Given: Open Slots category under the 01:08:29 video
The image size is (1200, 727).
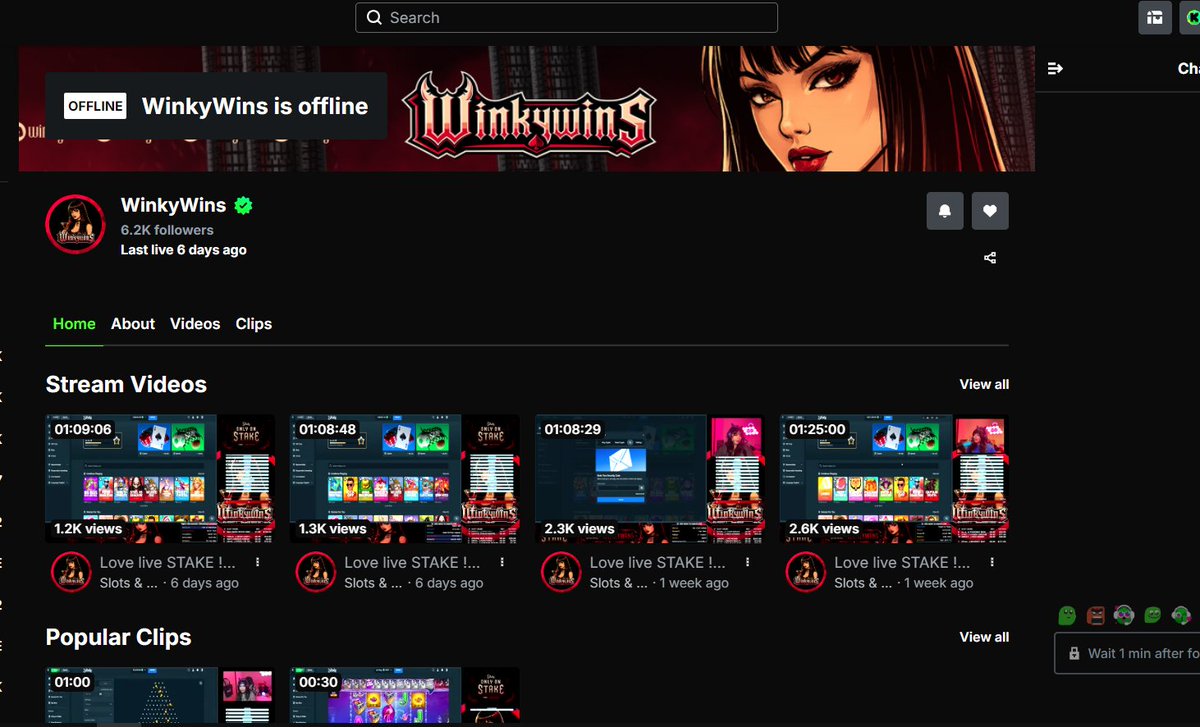Looking at the screenshot, I should pos(619,583).
